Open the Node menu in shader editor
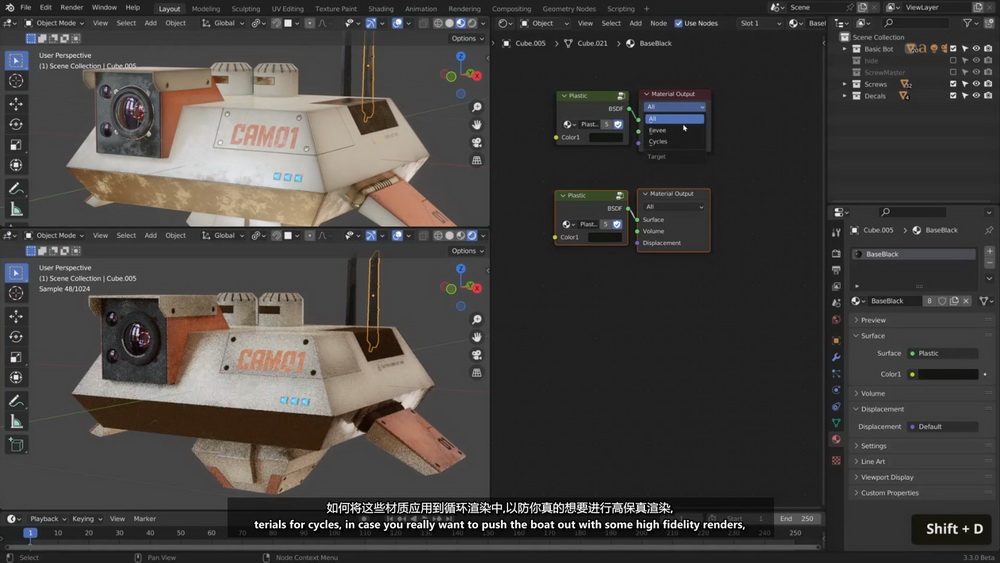The height and width of the screenshot is (563, 1000). click(x=658, y=23)
